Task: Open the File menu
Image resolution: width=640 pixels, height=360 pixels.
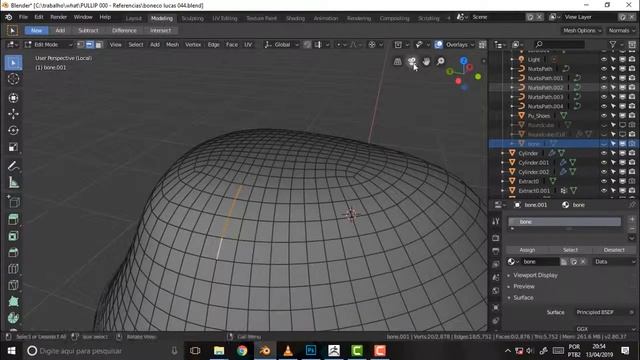Action: point(23,17)
